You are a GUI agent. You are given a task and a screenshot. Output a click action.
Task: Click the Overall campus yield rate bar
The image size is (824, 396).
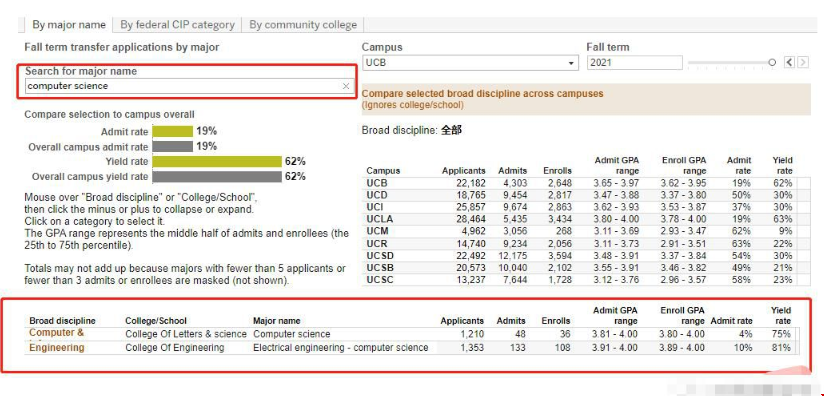pos(217,176)
